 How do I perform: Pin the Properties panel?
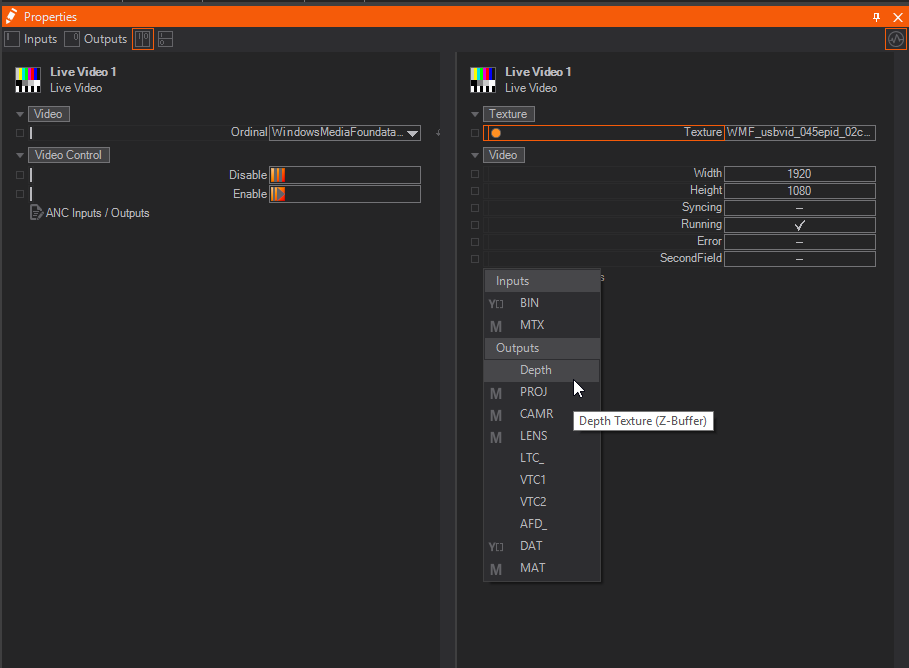877,17
